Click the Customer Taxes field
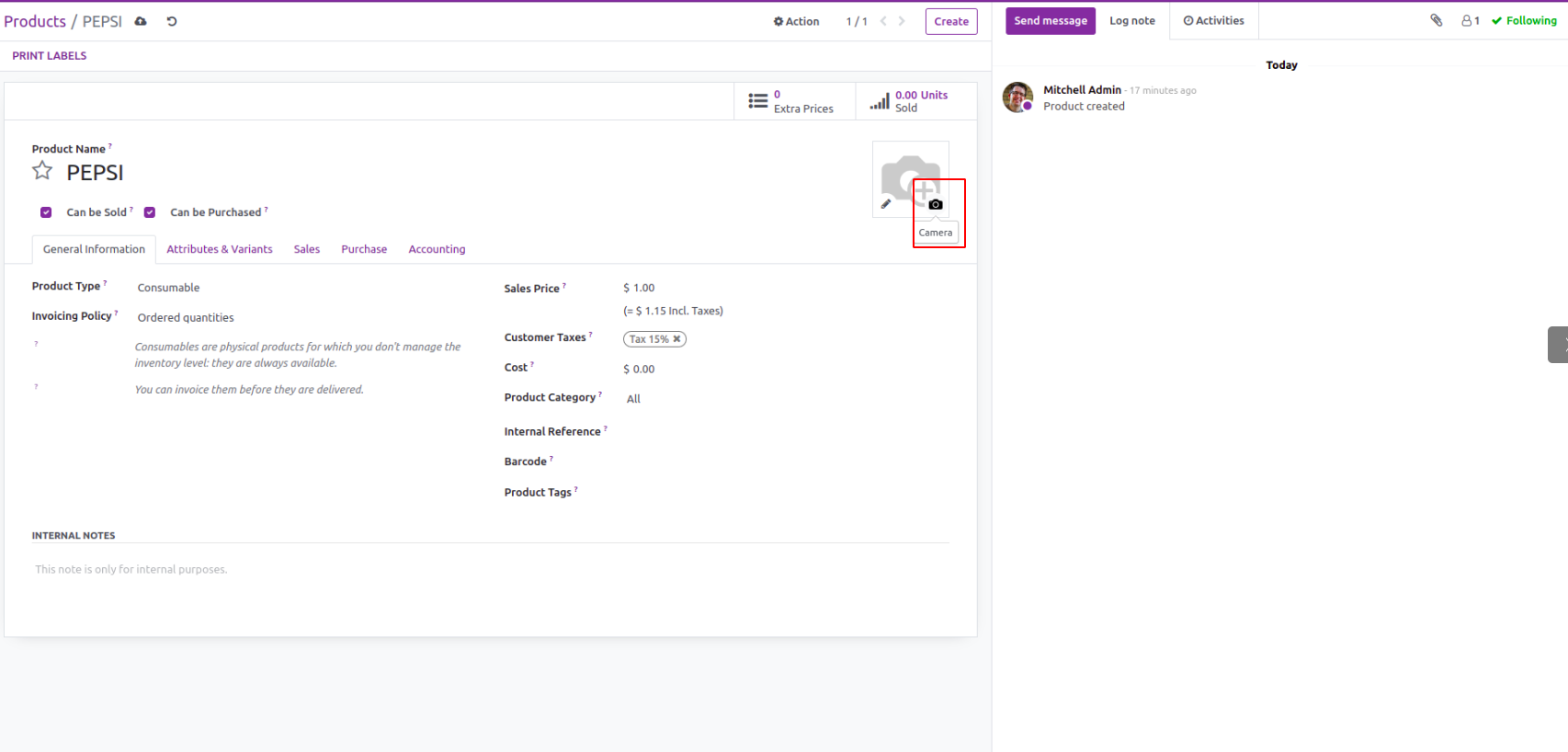 click(x=786, y=339)
